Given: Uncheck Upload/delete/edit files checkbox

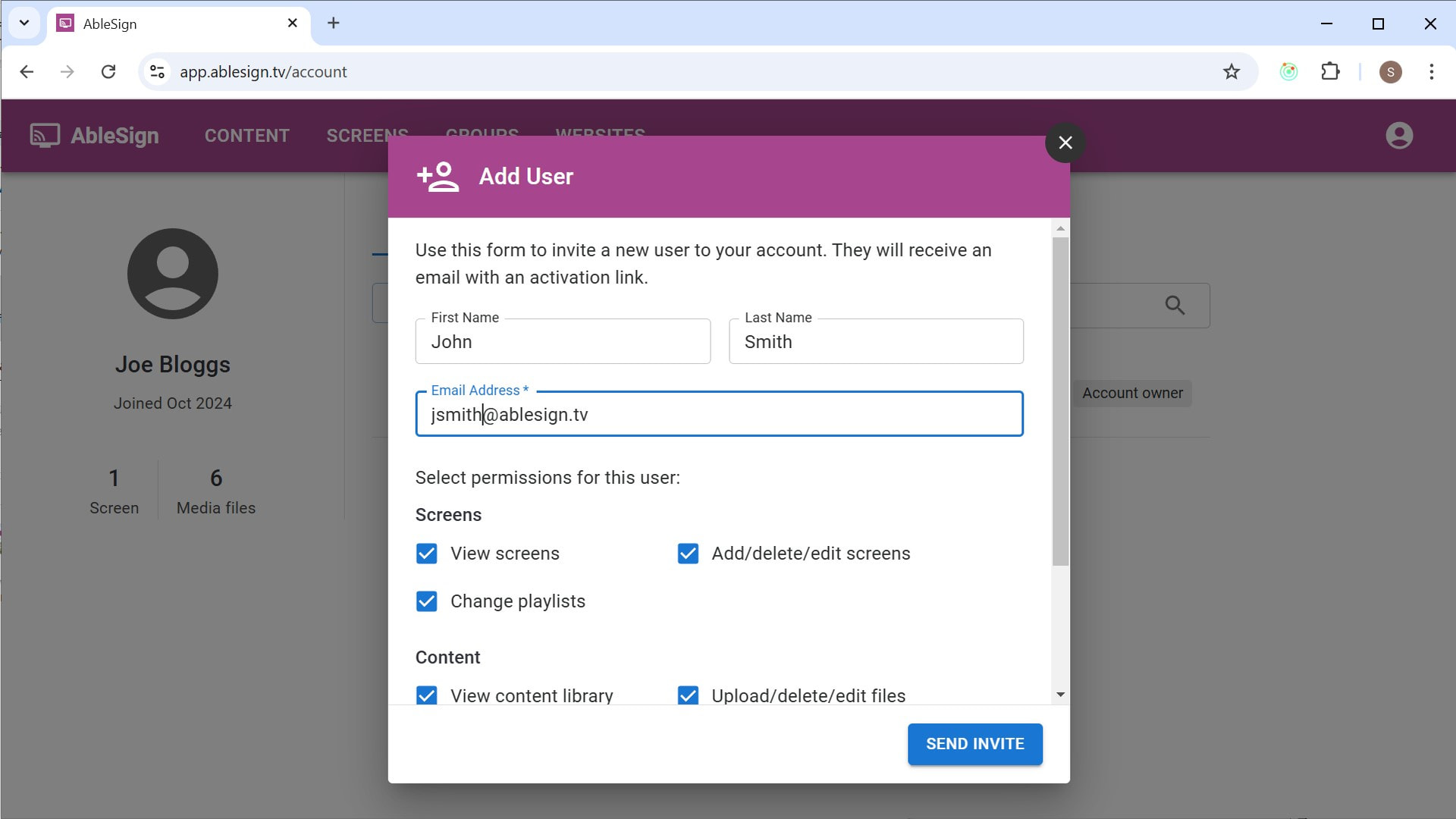Looking at the screenshot, I should coord(688,695).
